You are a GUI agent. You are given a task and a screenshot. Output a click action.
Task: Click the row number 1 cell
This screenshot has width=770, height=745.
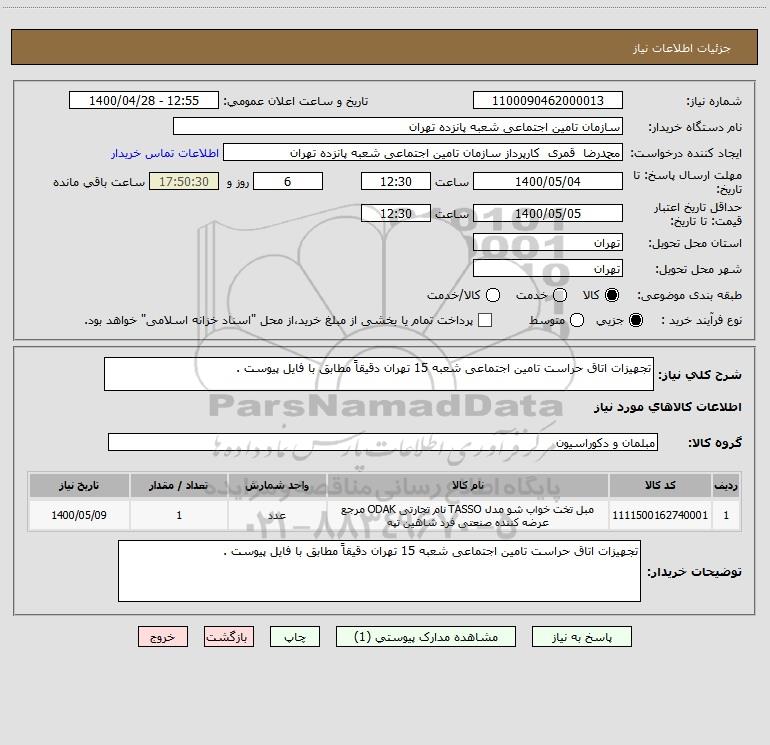coord(726,515)
